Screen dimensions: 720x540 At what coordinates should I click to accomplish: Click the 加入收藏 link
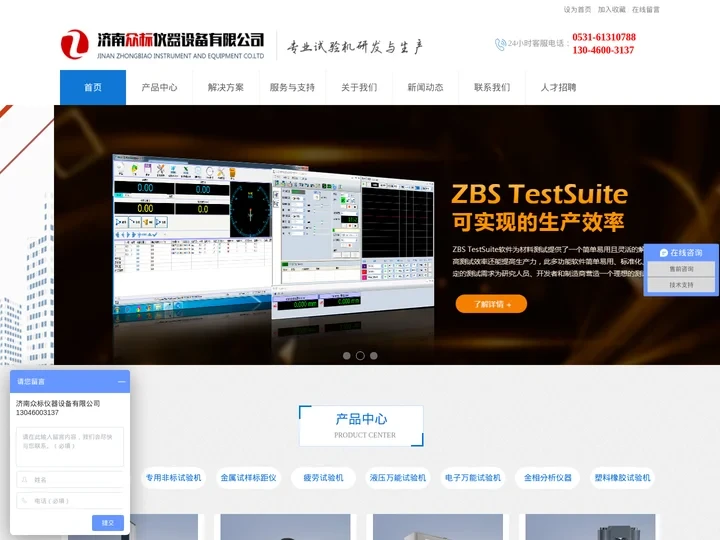click(612, 10)
